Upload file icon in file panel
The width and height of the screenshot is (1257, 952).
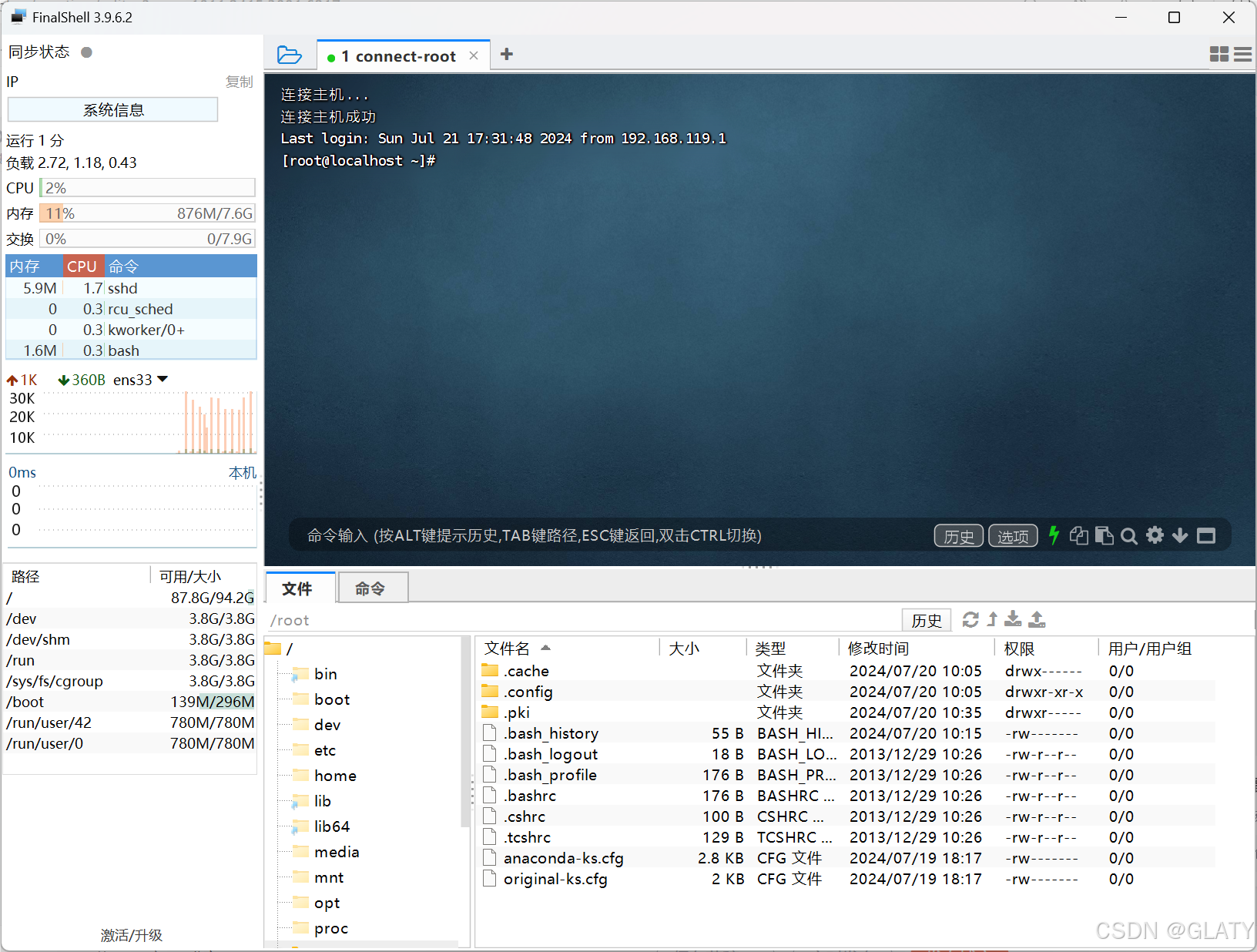1037,618
